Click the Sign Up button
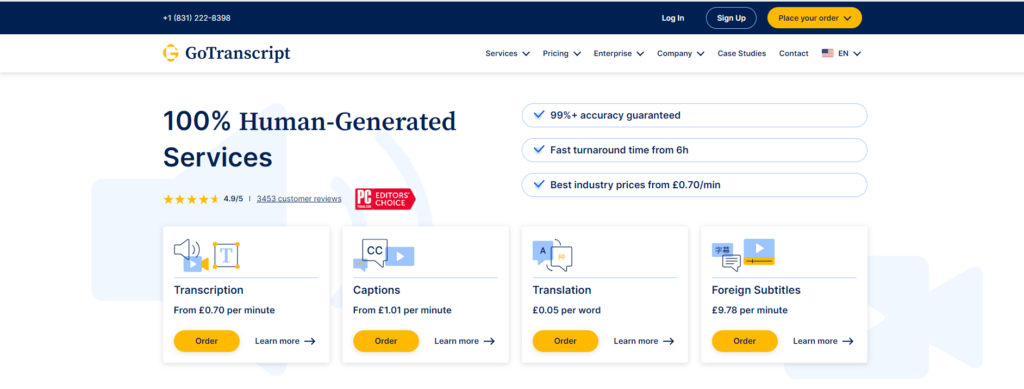1024x389 pixels. [x=731, y=18]
